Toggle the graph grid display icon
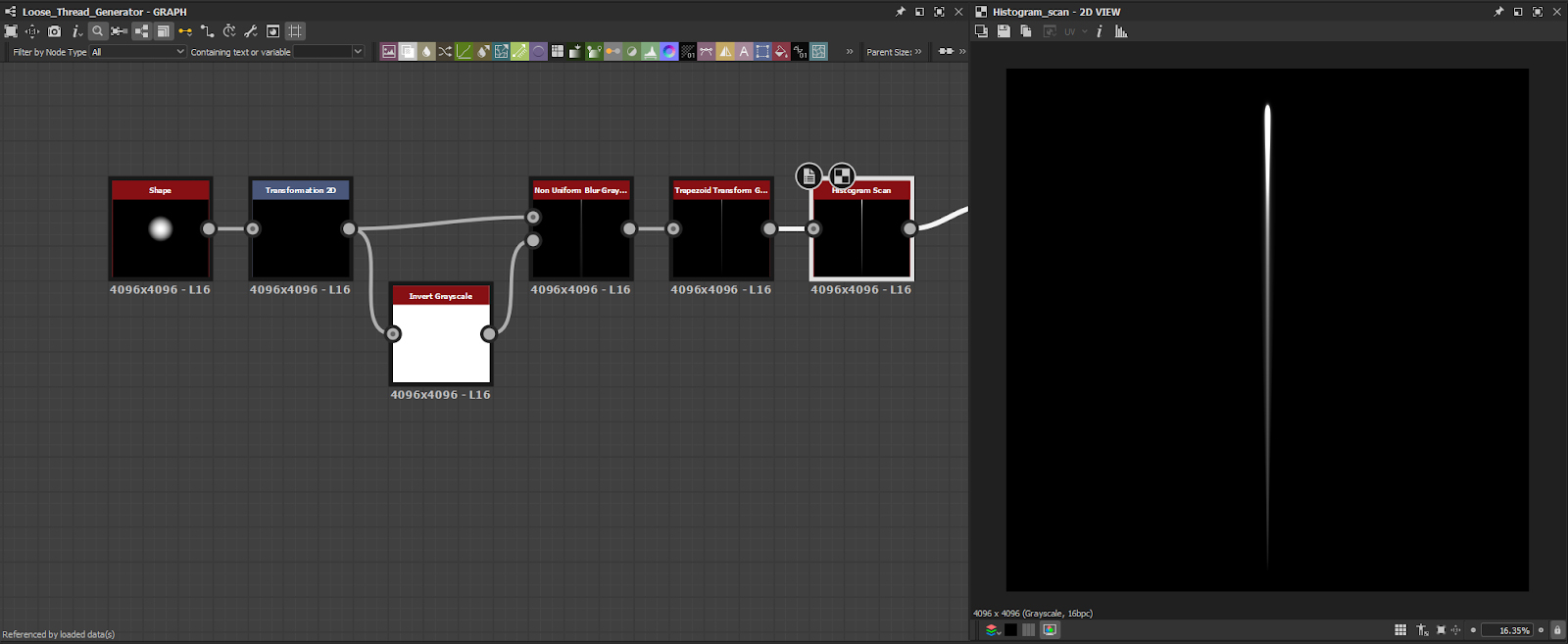Screen dimensions: 1568x644 (295, 31)
